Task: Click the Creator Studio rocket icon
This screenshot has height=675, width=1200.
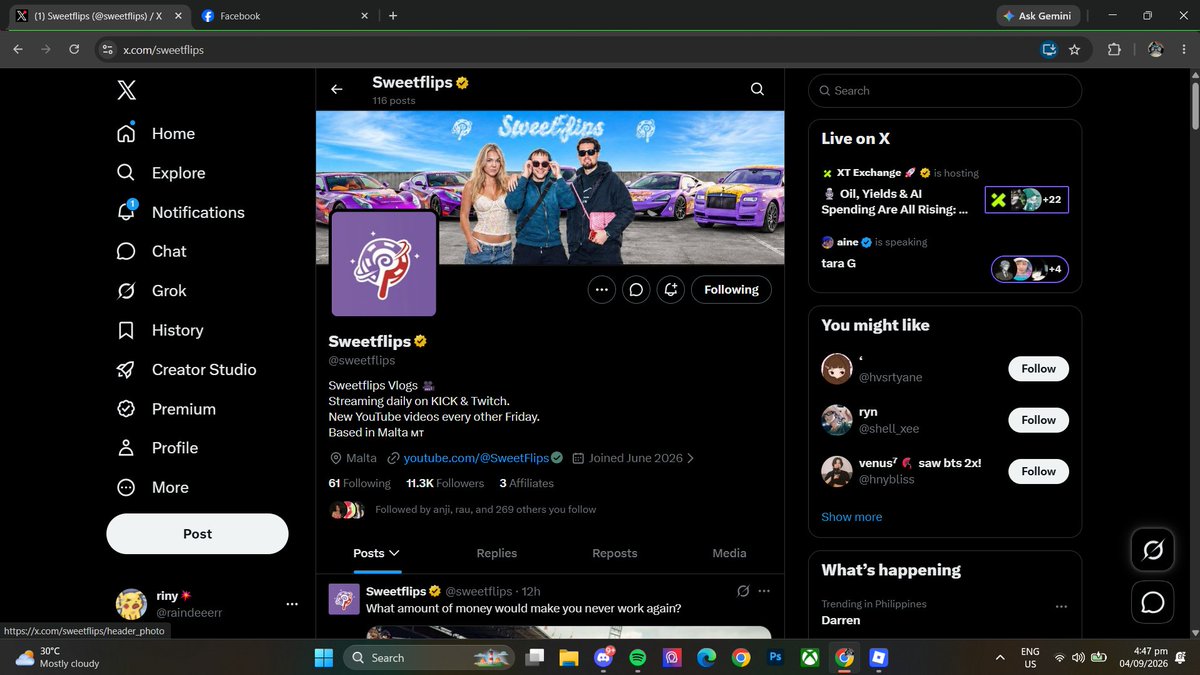Action: pos(126,369)
